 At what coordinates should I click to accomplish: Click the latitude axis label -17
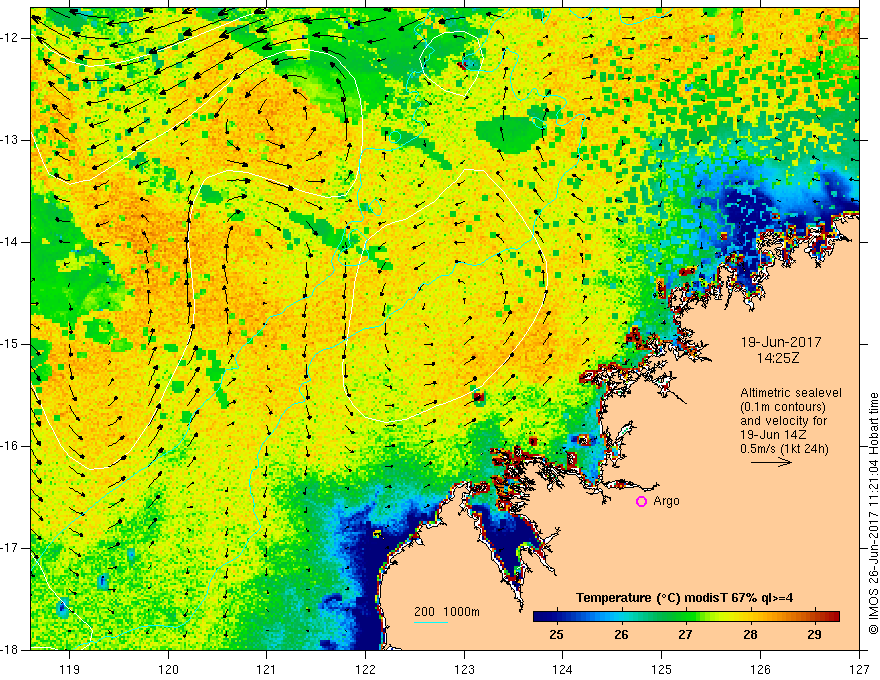(x=11, y=548)
